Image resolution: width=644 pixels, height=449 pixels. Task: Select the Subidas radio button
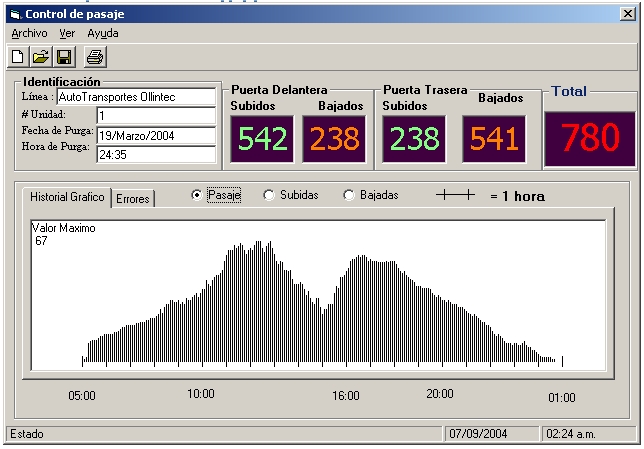269,196
